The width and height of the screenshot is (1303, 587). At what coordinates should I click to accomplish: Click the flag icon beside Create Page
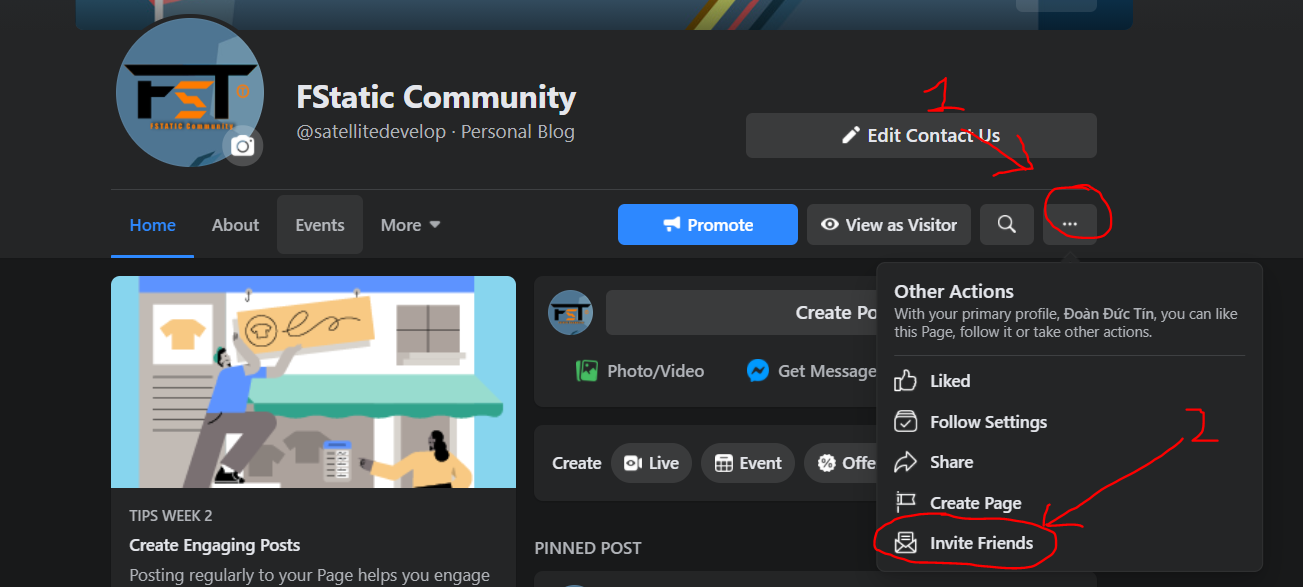point(905,502)
